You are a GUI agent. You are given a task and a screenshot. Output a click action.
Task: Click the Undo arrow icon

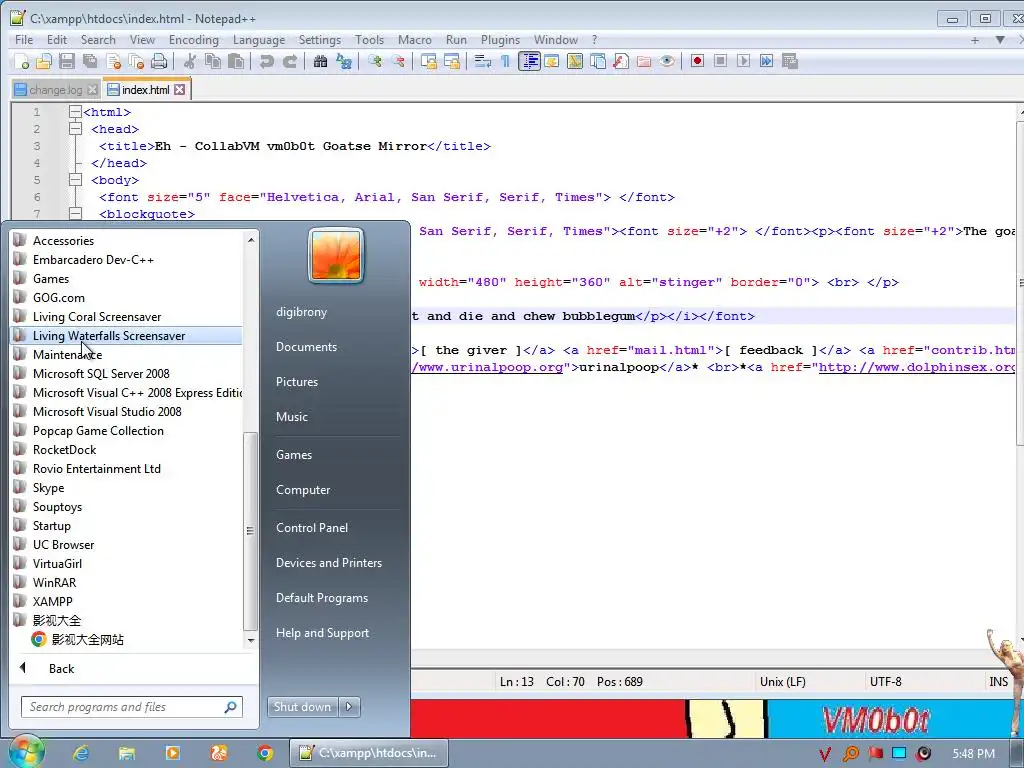(266, 61)
